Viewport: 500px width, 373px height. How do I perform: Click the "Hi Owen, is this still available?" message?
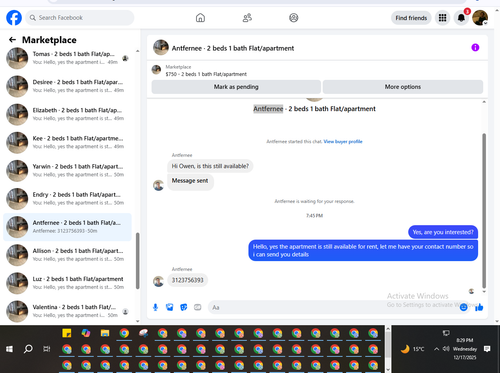tap(210, 166)
